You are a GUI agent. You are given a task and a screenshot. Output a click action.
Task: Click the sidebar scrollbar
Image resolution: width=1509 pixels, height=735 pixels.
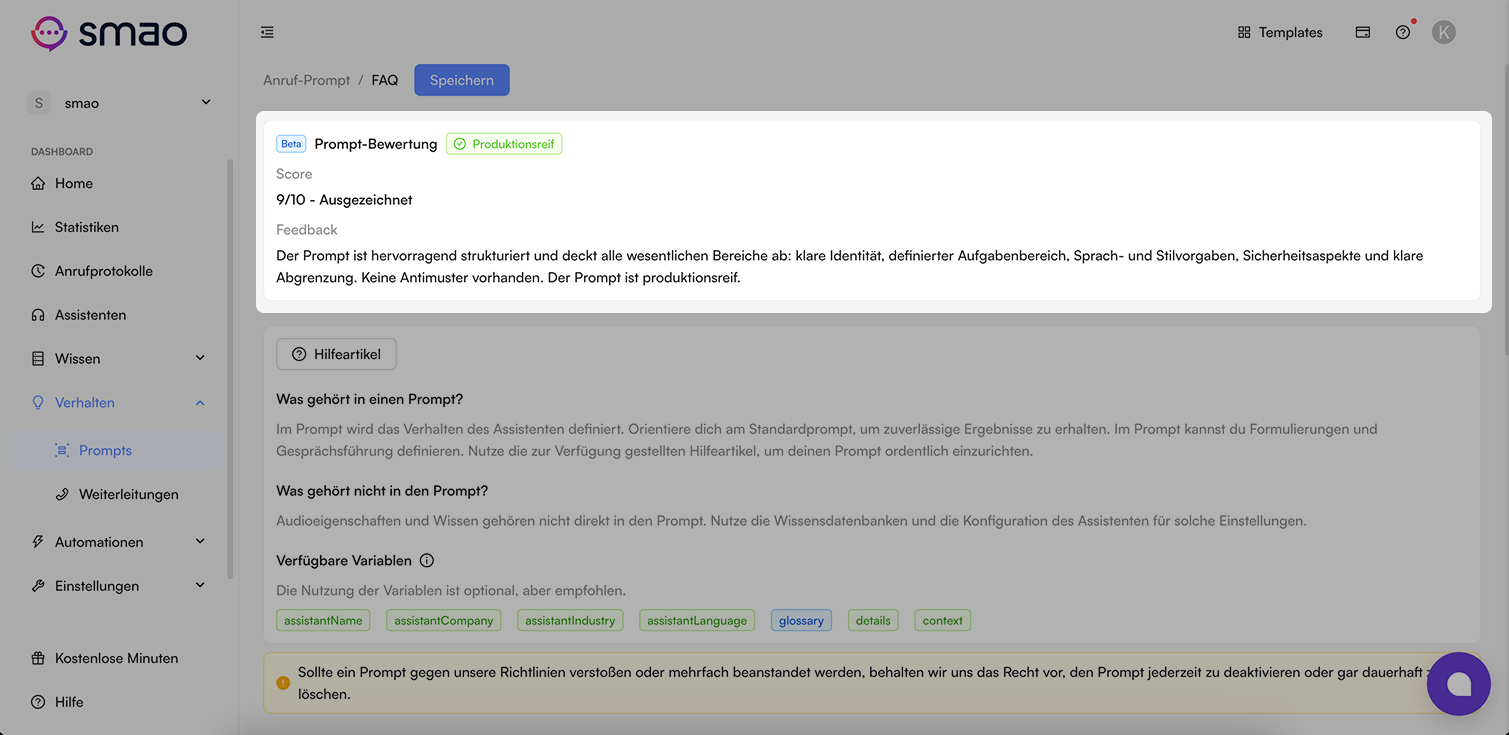tap(230, 368)
